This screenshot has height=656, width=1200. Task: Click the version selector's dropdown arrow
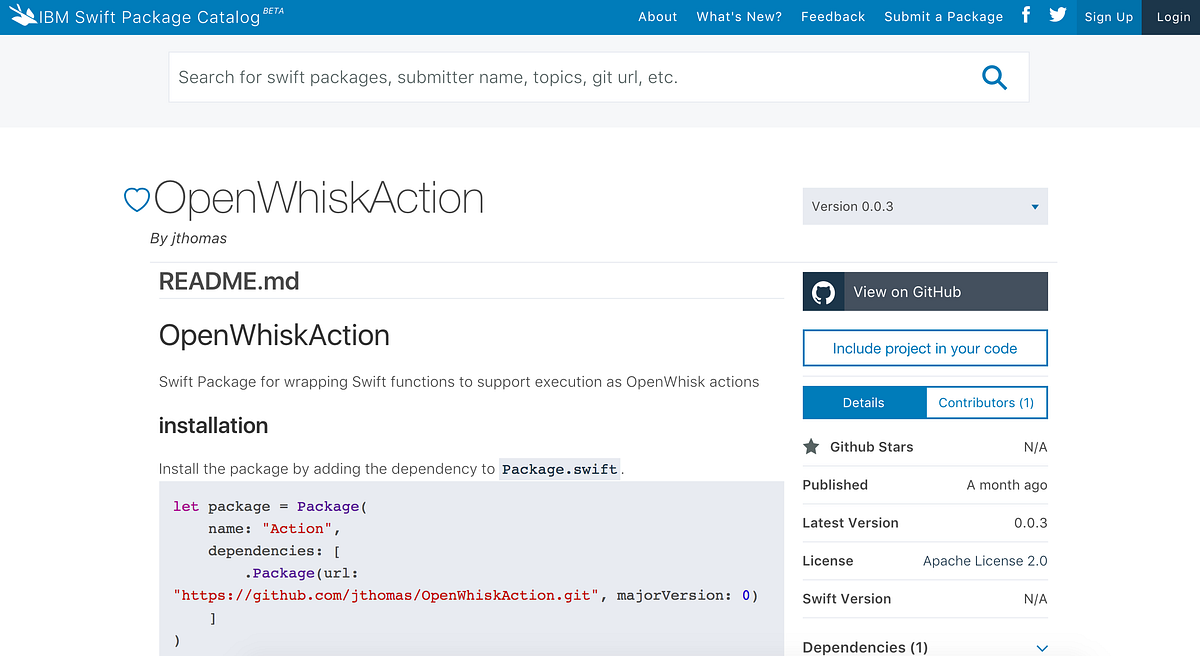coord(1034,206)
